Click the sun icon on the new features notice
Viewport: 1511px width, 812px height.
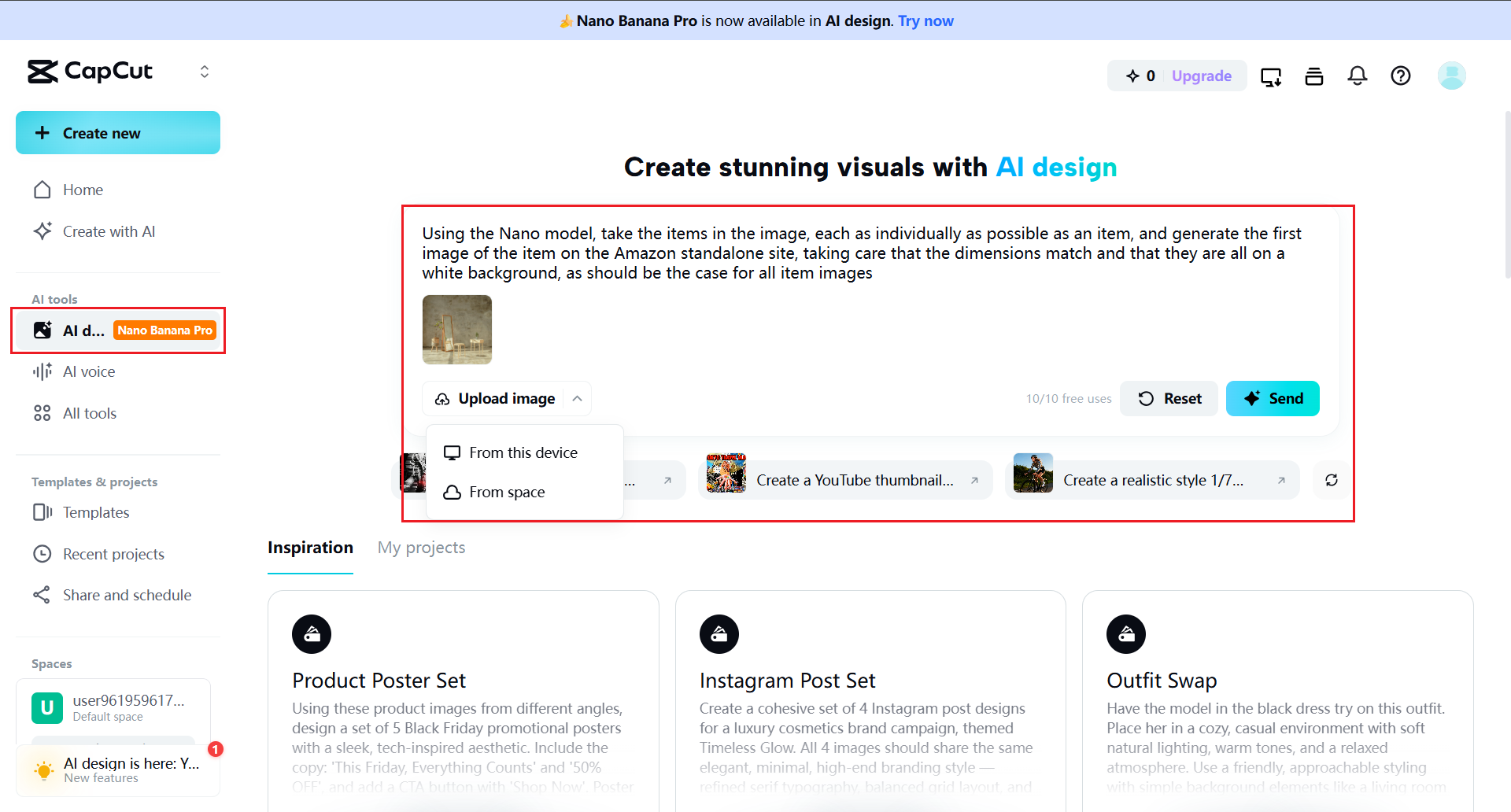pyautogui.click(x=44, y=770)
